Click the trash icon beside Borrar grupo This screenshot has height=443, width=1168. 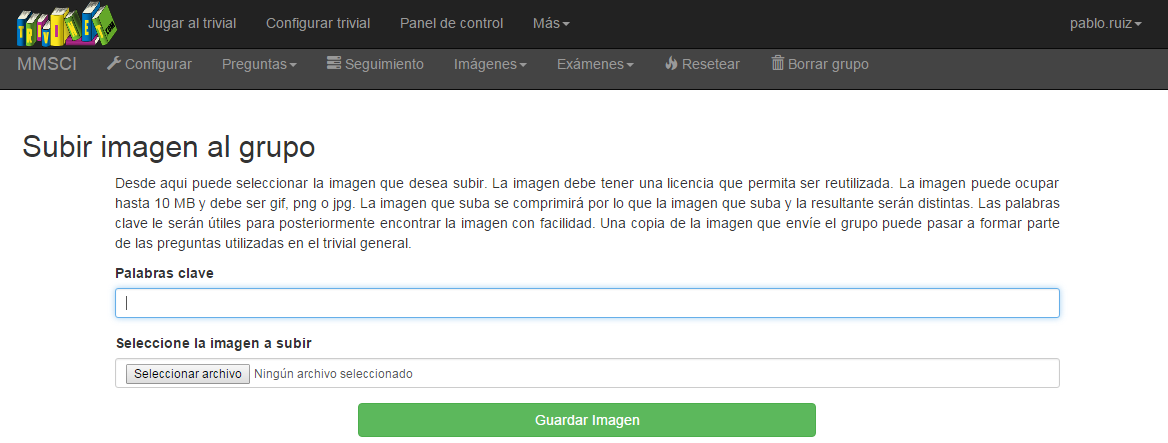[x=778, y=63]
